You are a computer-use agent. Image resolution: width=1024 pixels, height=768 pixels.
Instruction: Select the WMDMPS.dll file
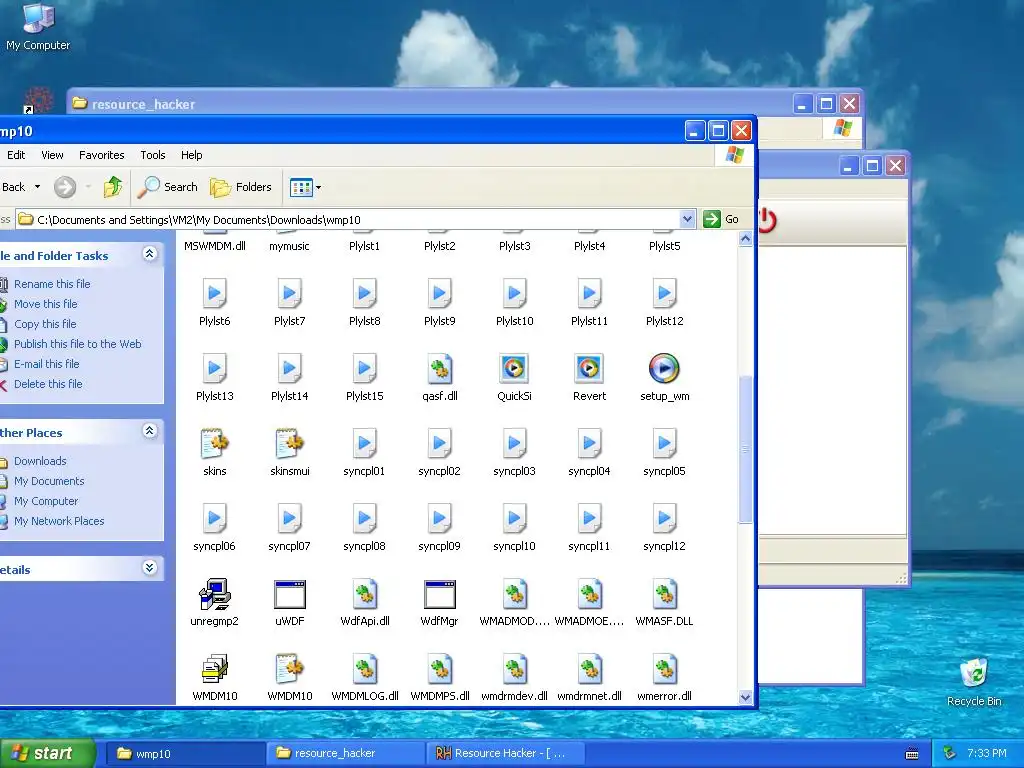click(x=440, y=669)
